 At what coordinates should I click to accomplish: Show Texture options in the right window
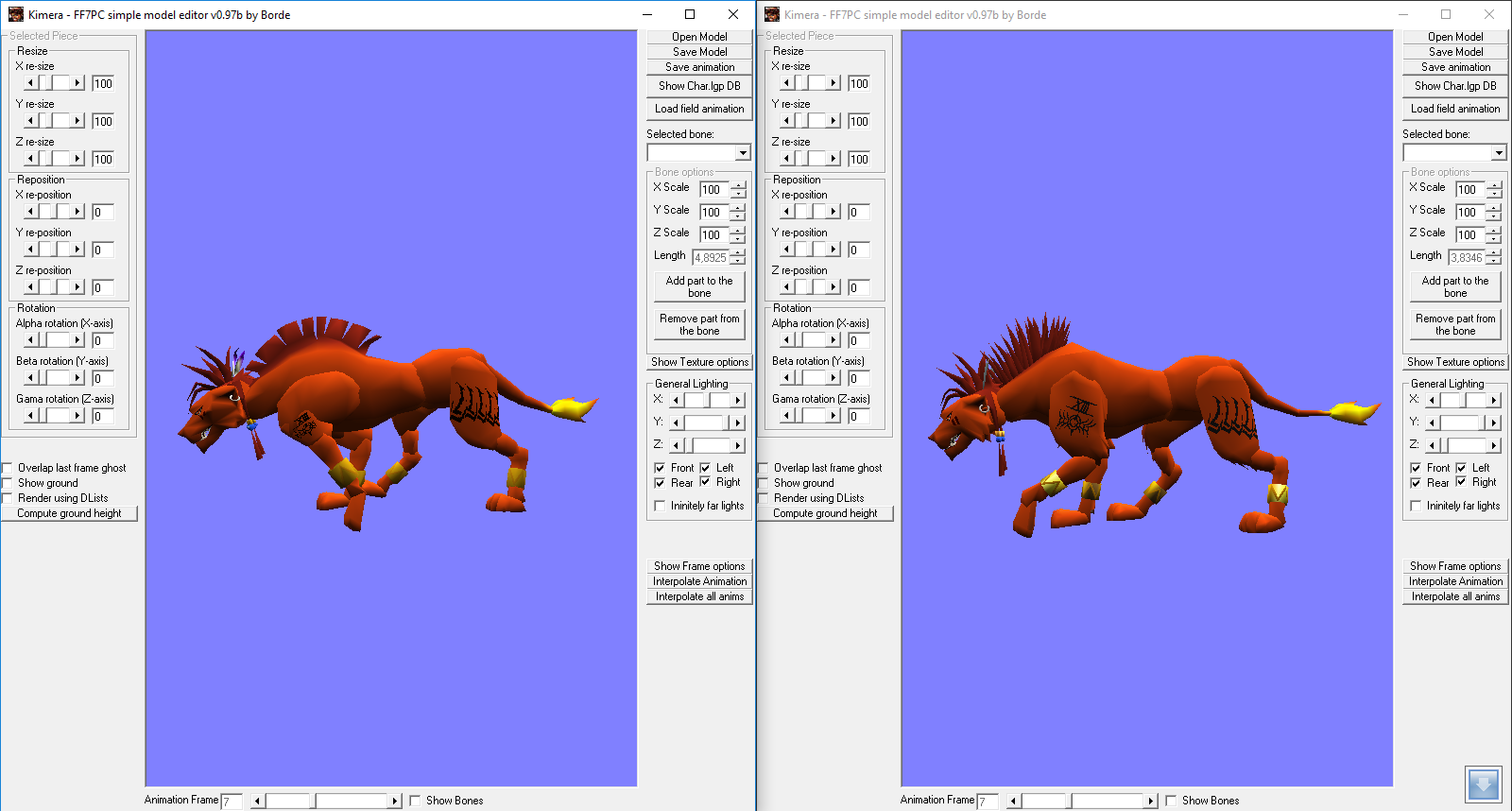pos(1455,362)
